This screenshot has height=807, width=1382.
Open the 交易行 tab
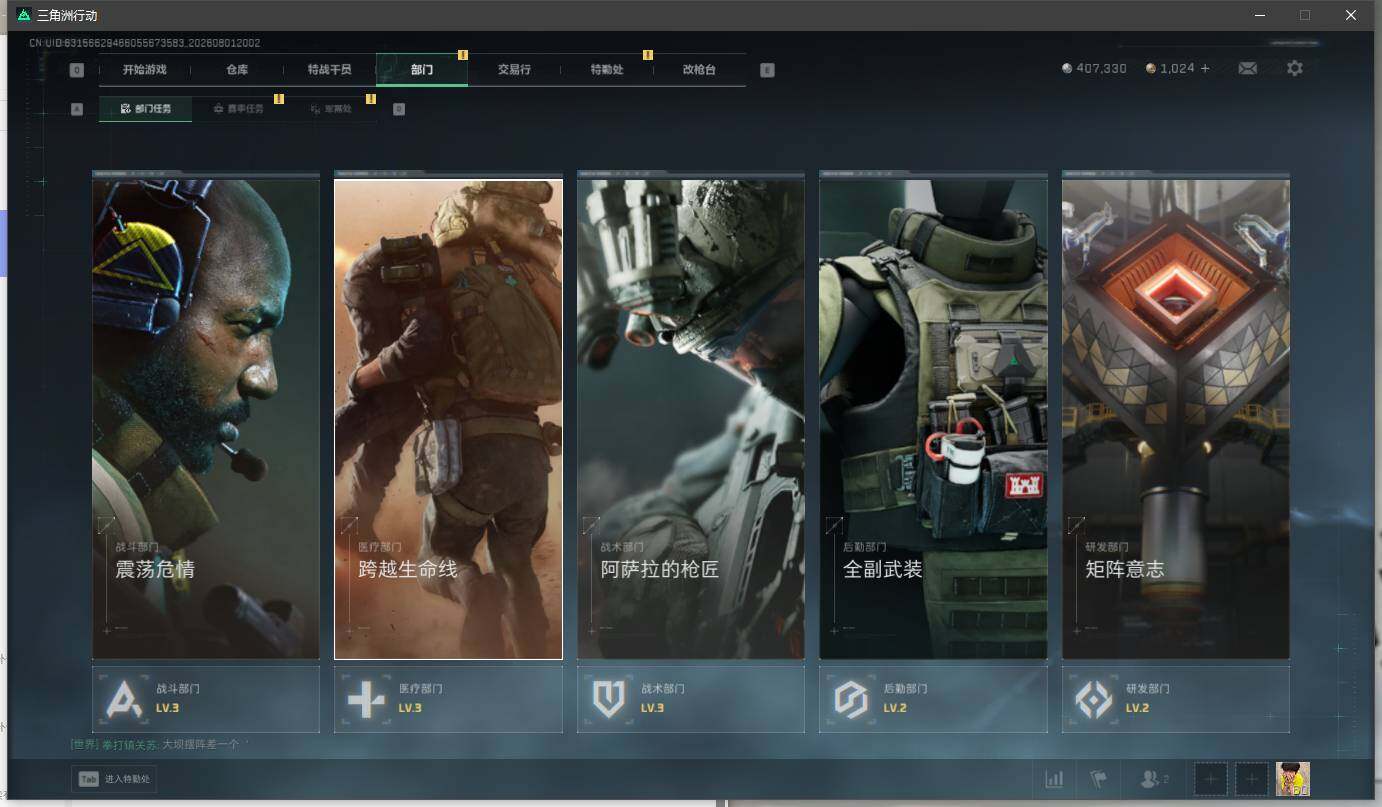tap(514, 70)
